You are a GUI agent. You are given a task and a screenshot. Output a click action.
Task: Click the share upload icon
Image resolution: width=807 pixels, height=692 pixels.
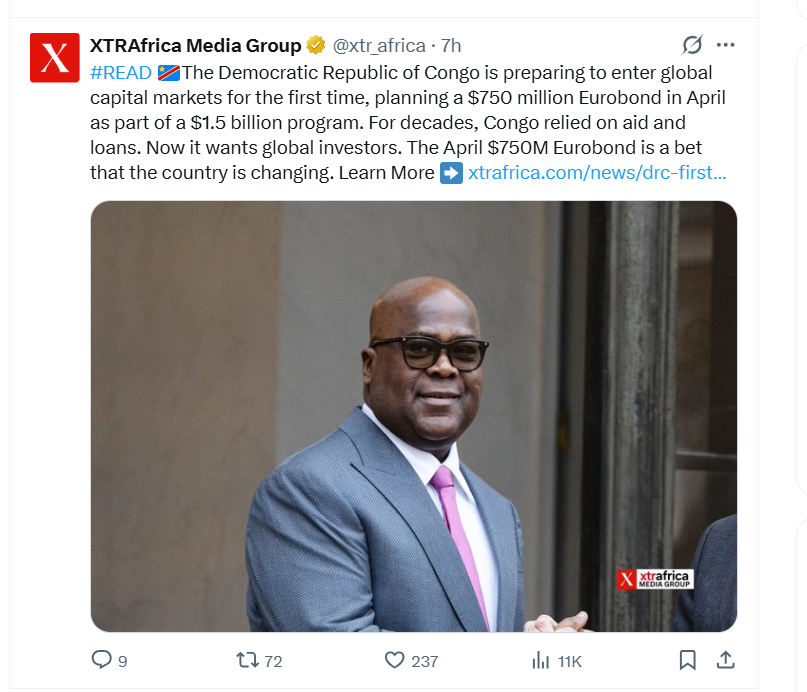725,660
